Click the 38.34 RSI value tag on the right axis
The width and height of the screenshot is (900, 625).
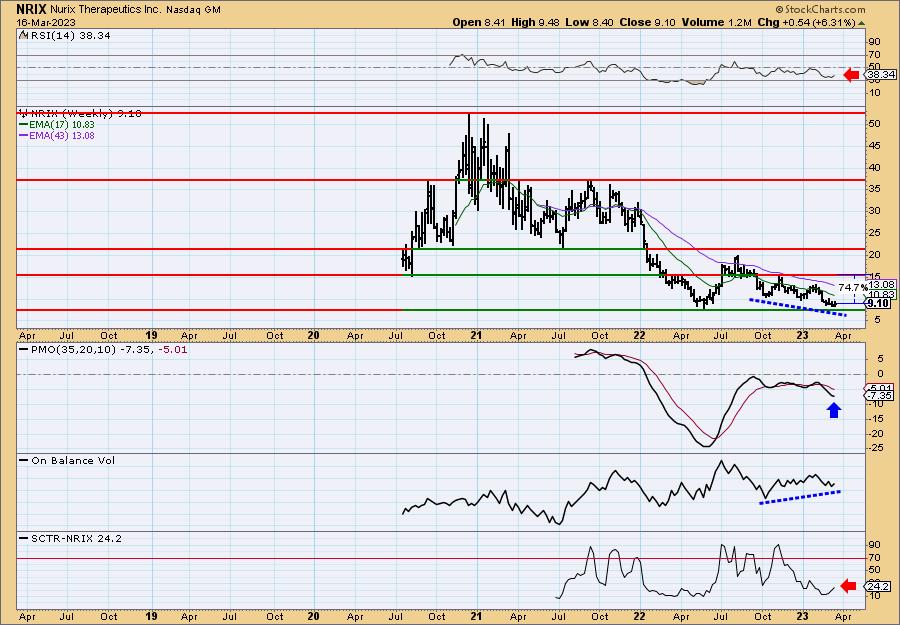(x=881, y=75)
